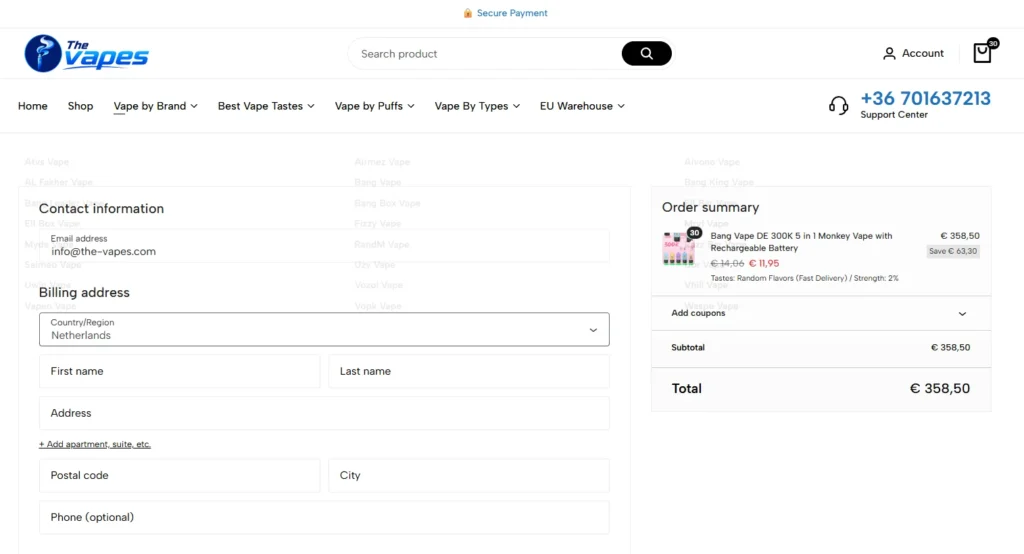
Task: Click the Last name field
Action: (x=469, y=371)
